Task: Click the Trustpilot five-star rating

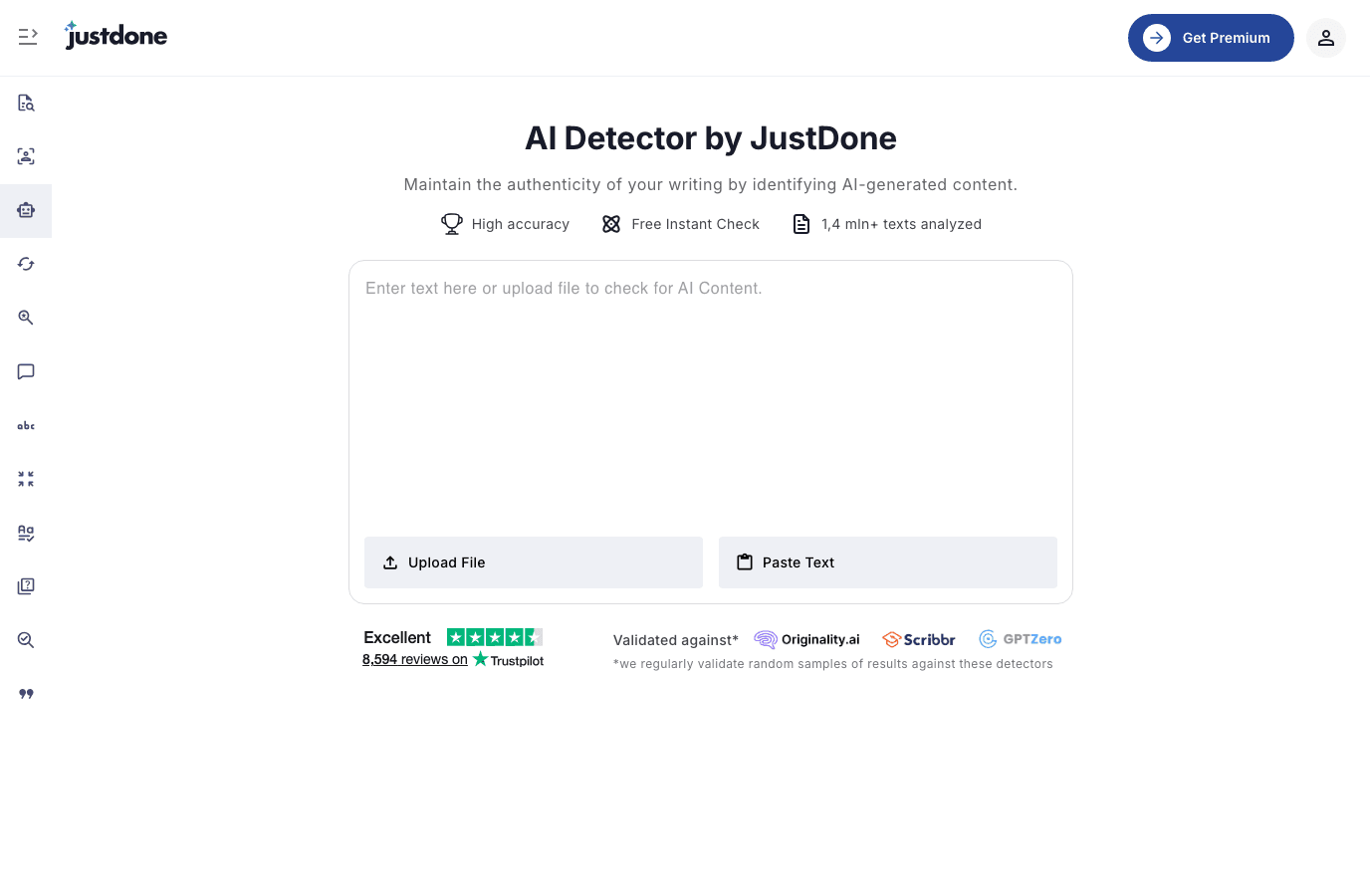Action: [495, 637]
